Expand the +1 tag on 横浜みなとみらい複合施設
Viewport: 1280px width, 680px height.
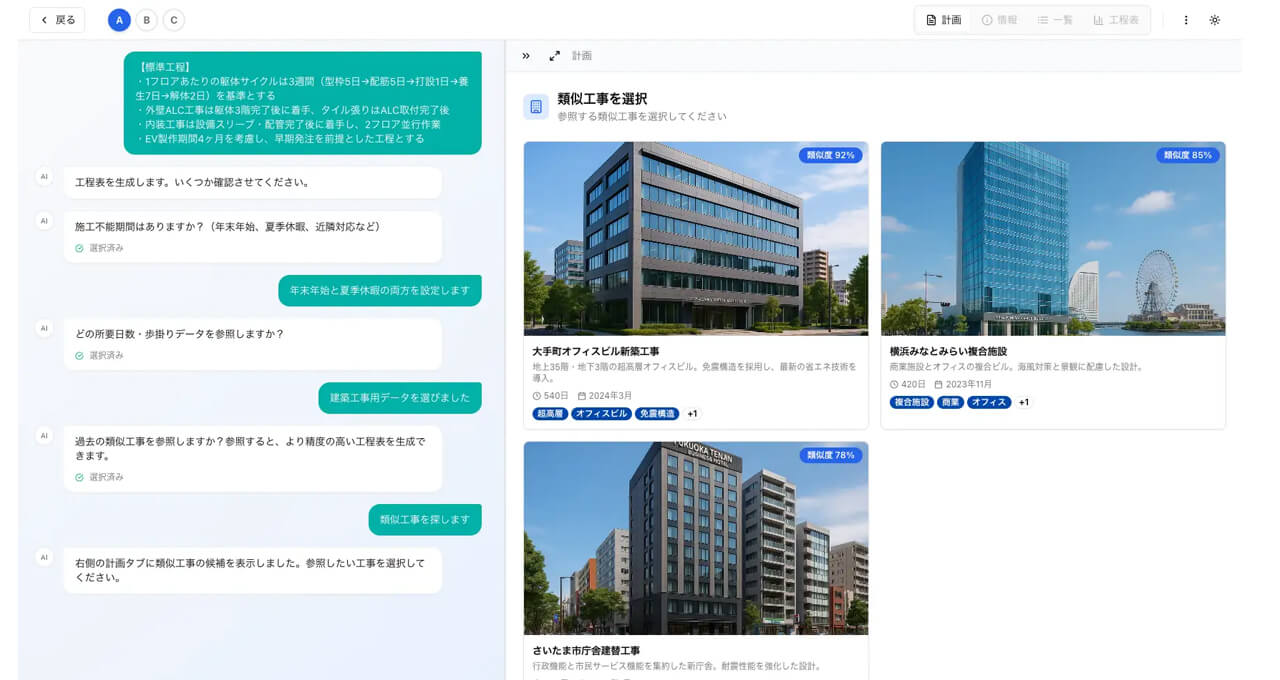tap(1022, 402)
